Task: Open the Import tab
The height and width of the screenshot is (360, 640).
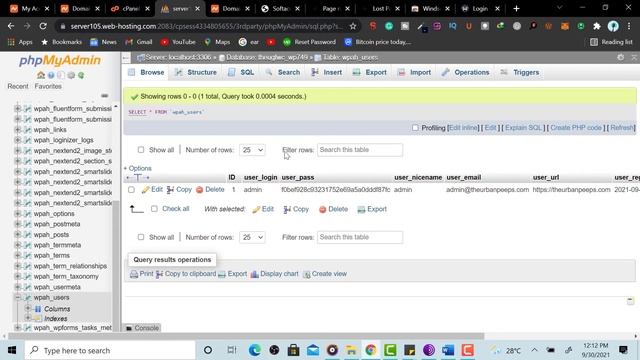Action: tap(415, 72)
